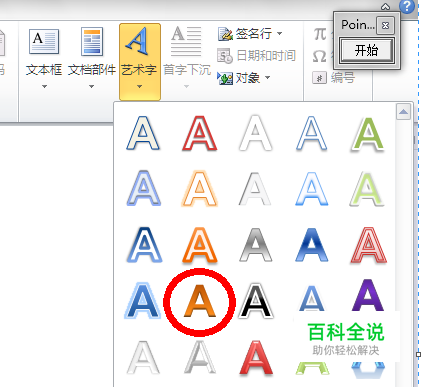Viewport: 425px width, 387px height.
Task: Choose silver beveled WordArt in fifth row
Action: [x=199, y=357]
